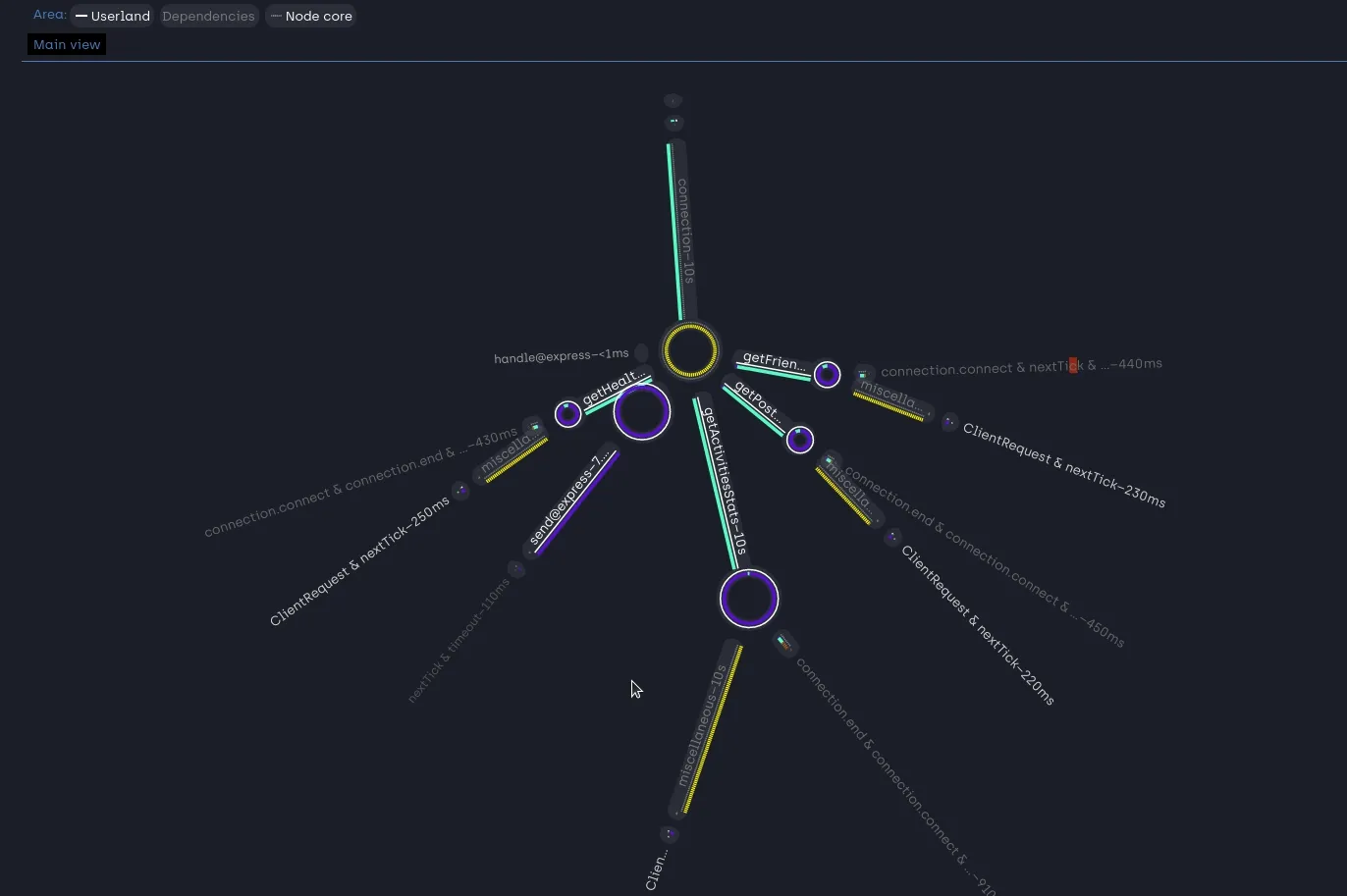Image resolution: width=1347 pixels, height=896 pixels.
Task: Select the Main view breadcrumb
Action: click(67, 44)
